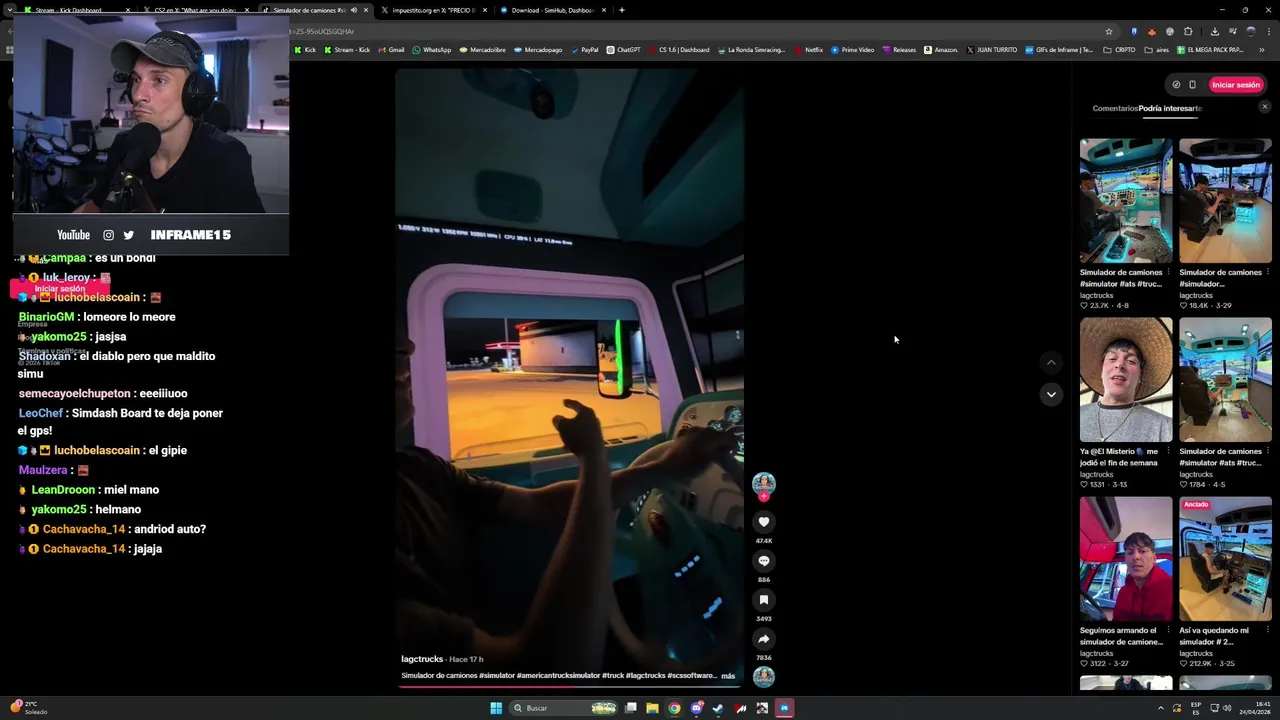
Task: Open the weather widget showing Soleado
Action: tap(29, 708)
